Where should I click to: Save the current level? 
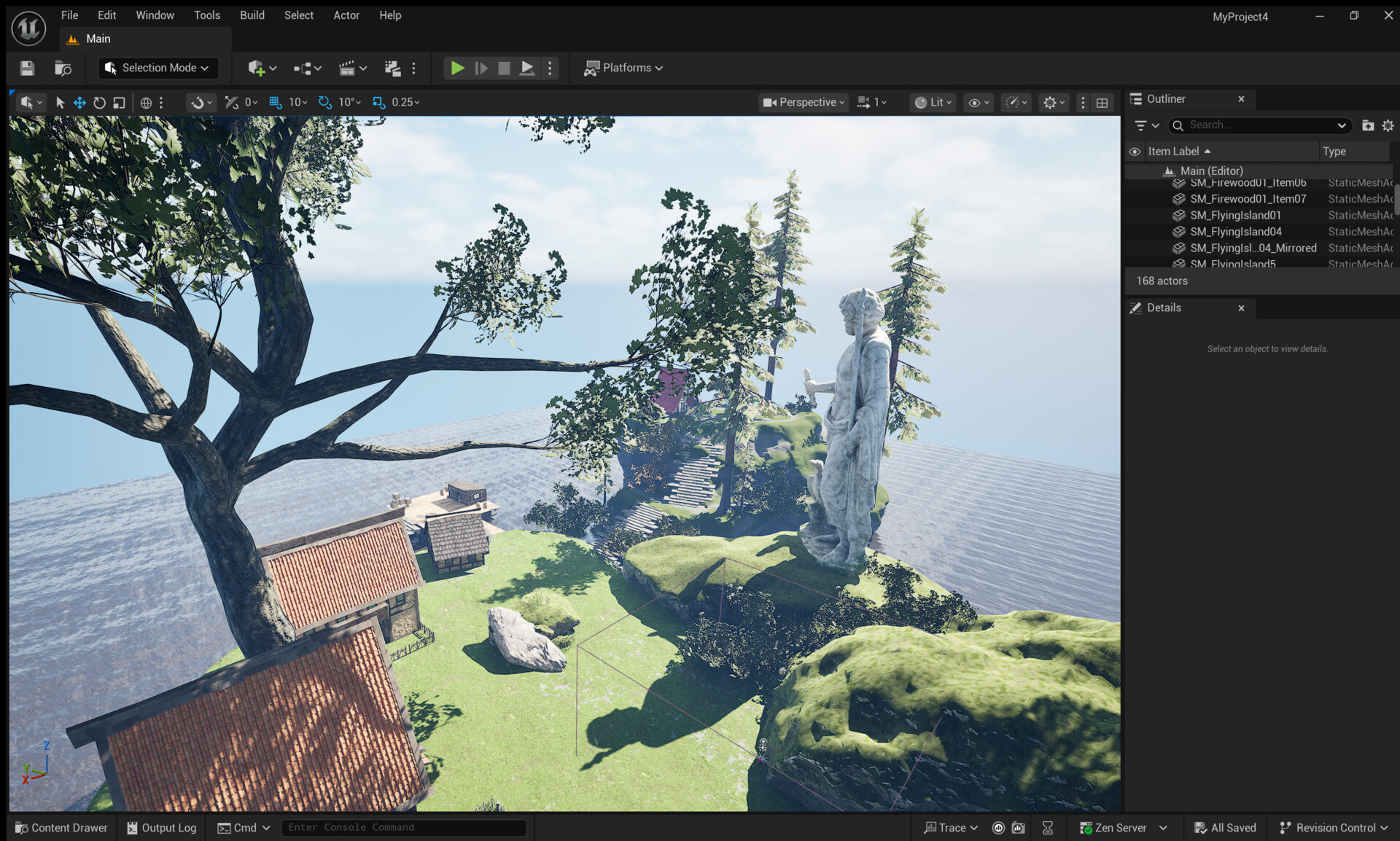click(x=27, y=68)
